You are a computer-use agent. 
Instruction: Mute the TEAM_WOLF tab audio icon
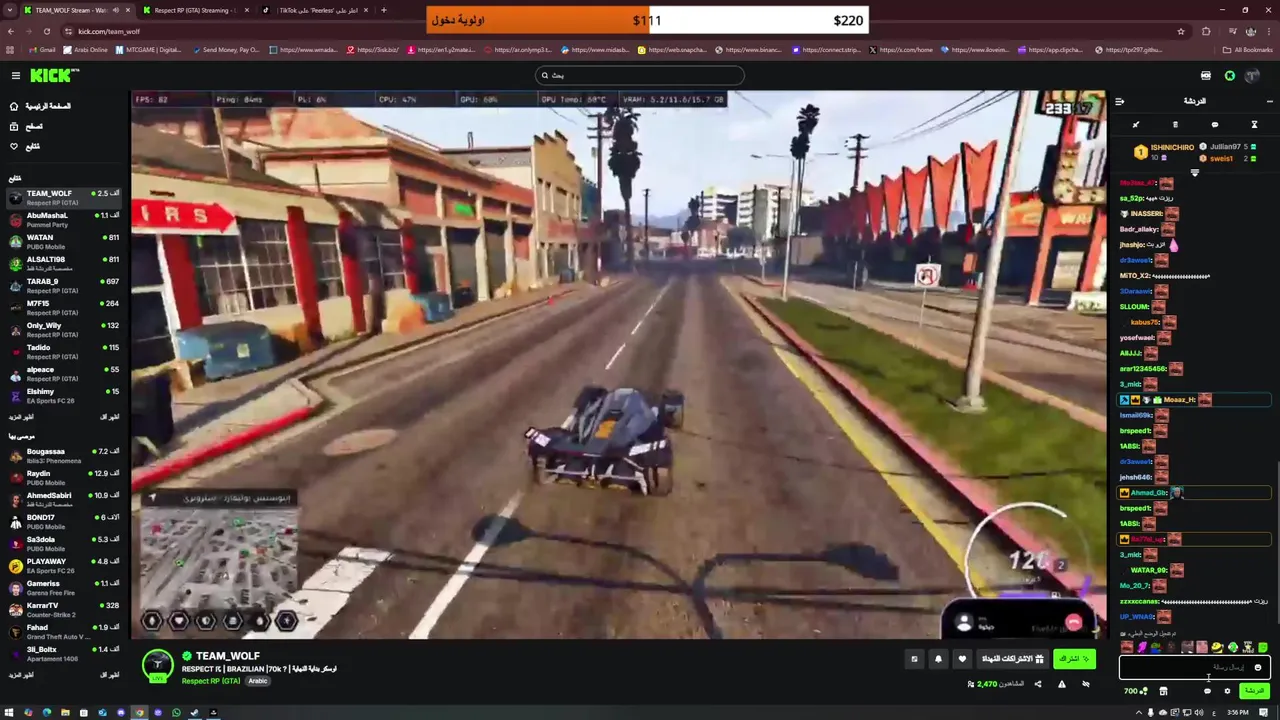click(116, 10)
